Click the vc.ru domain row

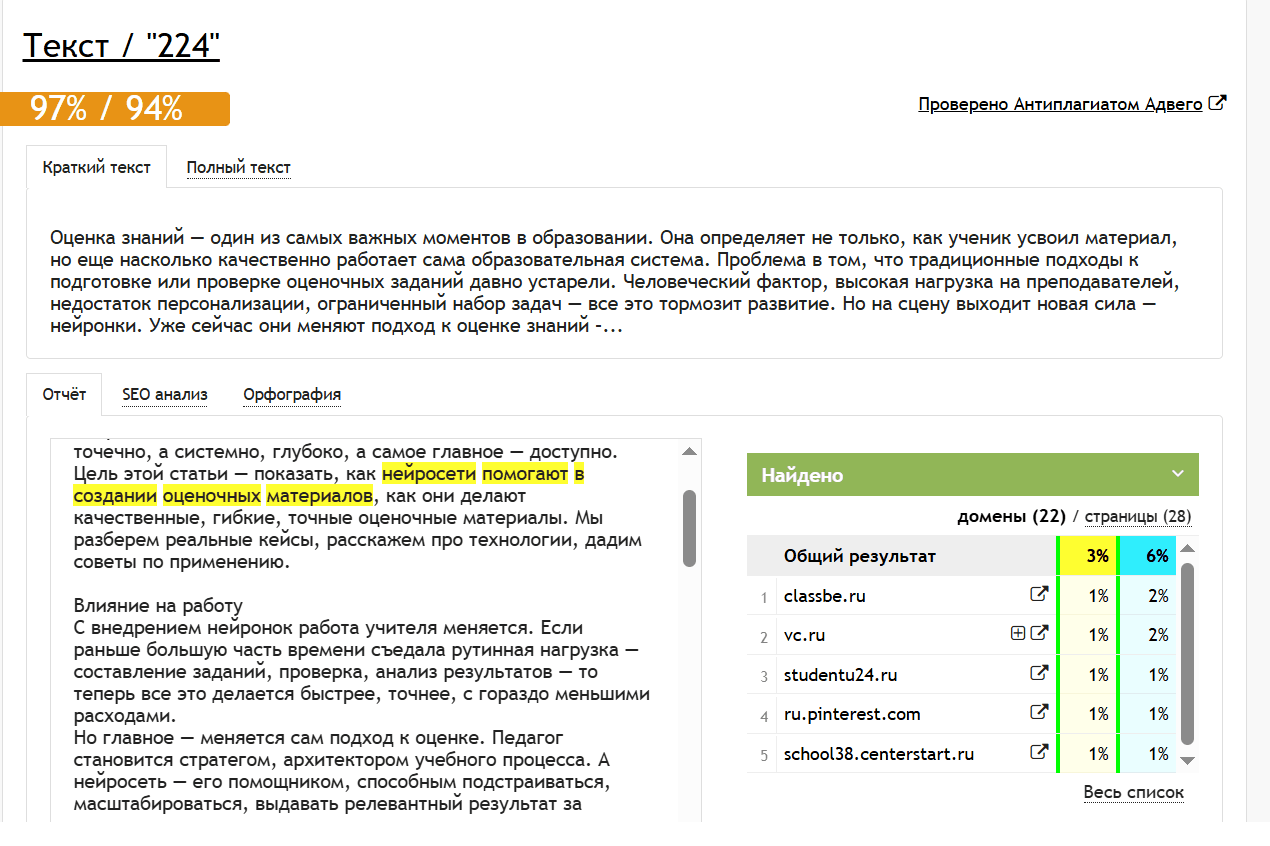[961, 634]
